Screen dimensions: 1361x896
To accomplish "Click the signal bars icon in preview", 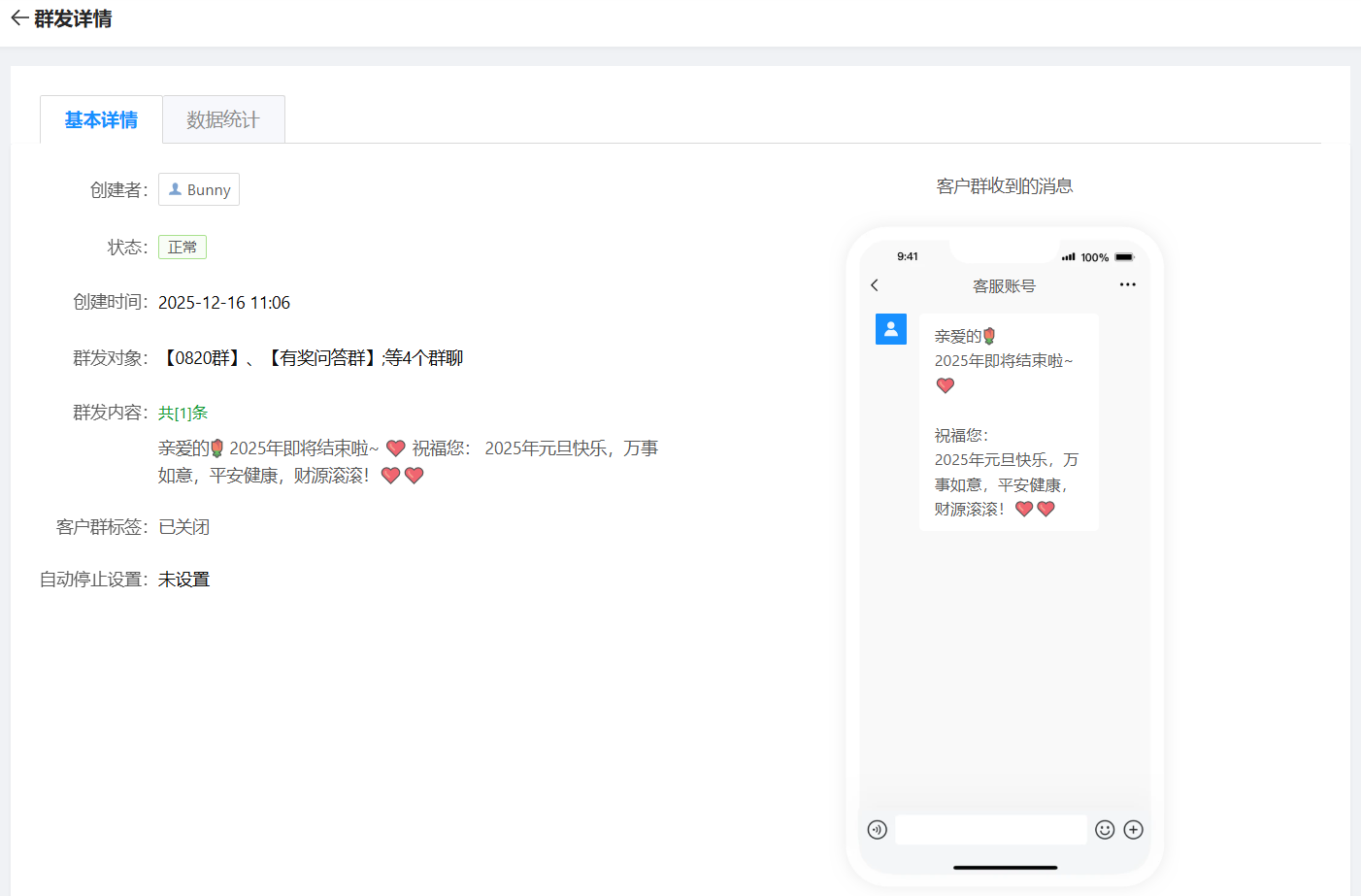I will (1068, 257).
